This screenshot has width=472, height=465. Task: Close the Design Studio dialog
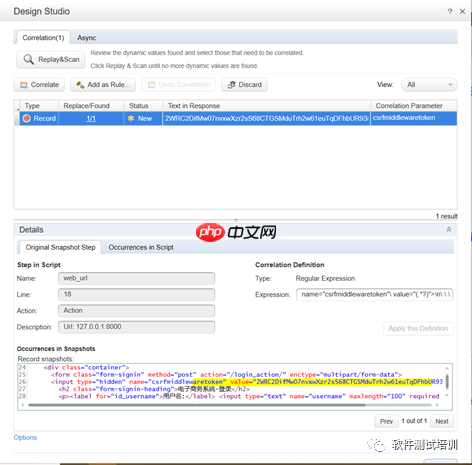pyautogui.click(x=462, y=11)
